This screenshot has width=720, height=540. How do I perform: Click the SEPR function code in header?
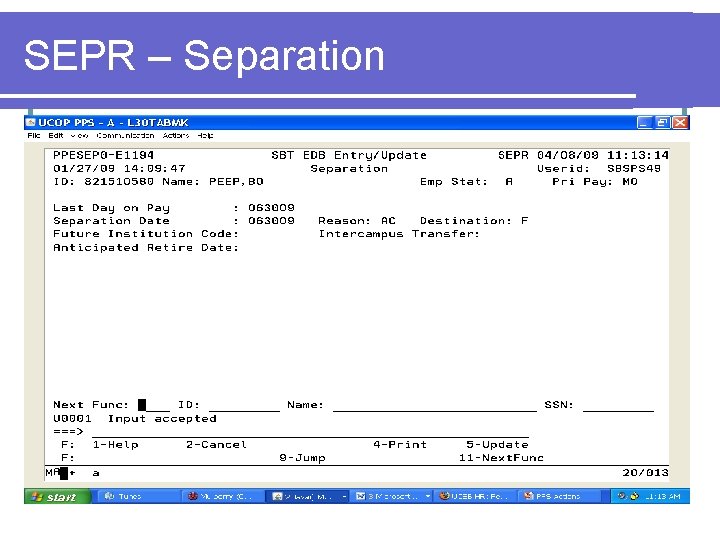coord(513,155)
